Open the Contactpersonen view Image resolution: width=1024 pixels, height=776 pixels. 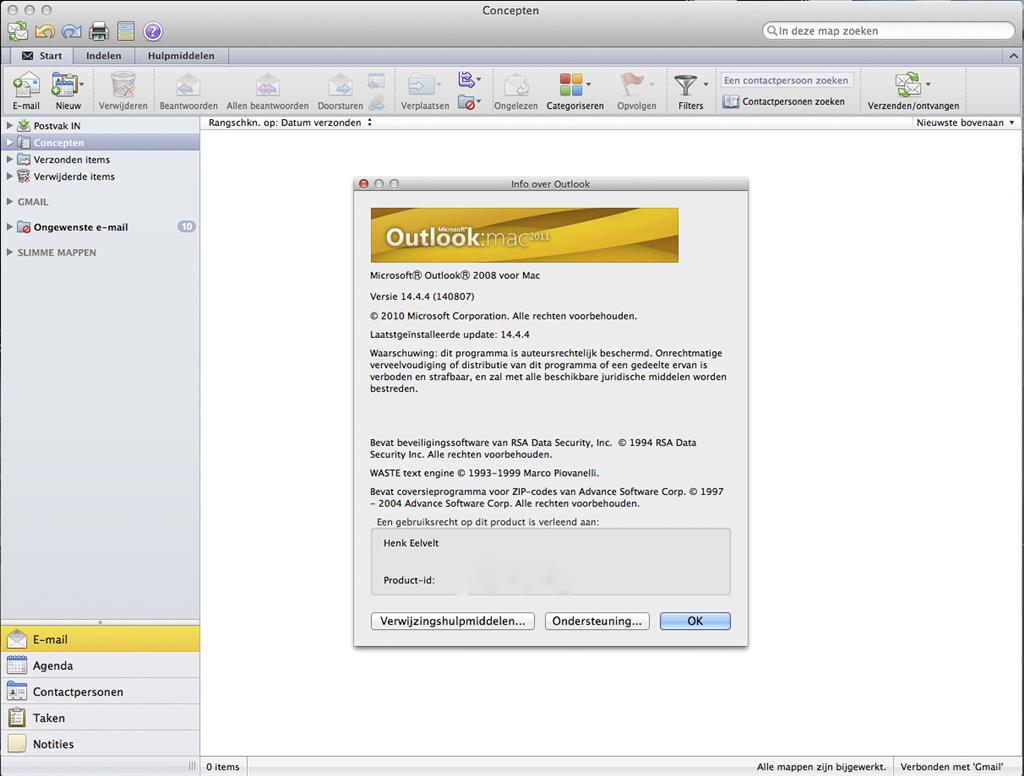(x=100, y=692)
